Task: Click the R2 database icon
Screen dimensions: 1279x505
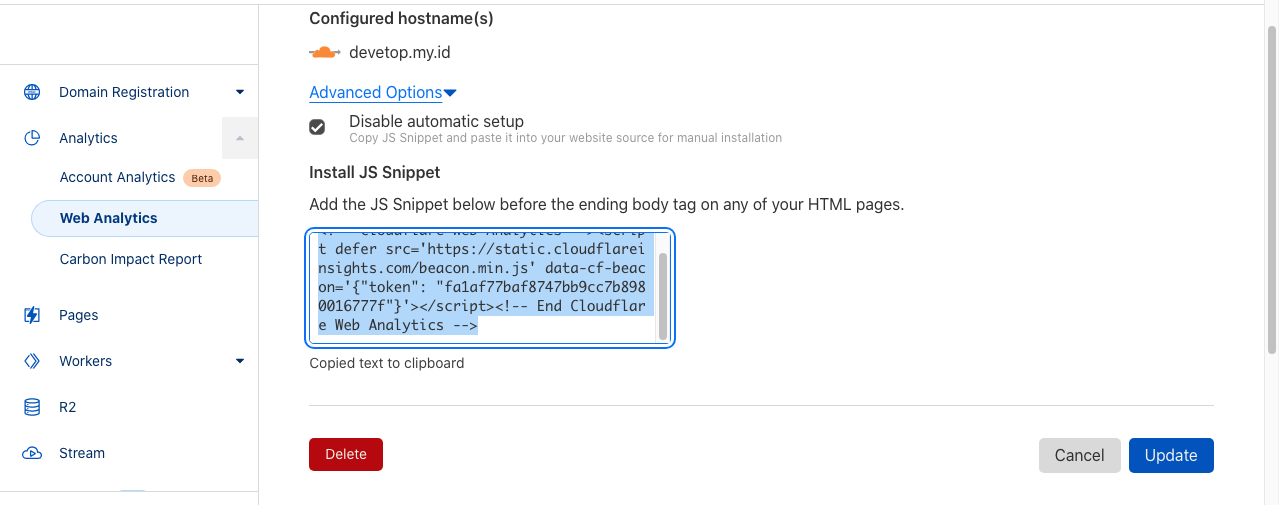Action: coord(32,407)
